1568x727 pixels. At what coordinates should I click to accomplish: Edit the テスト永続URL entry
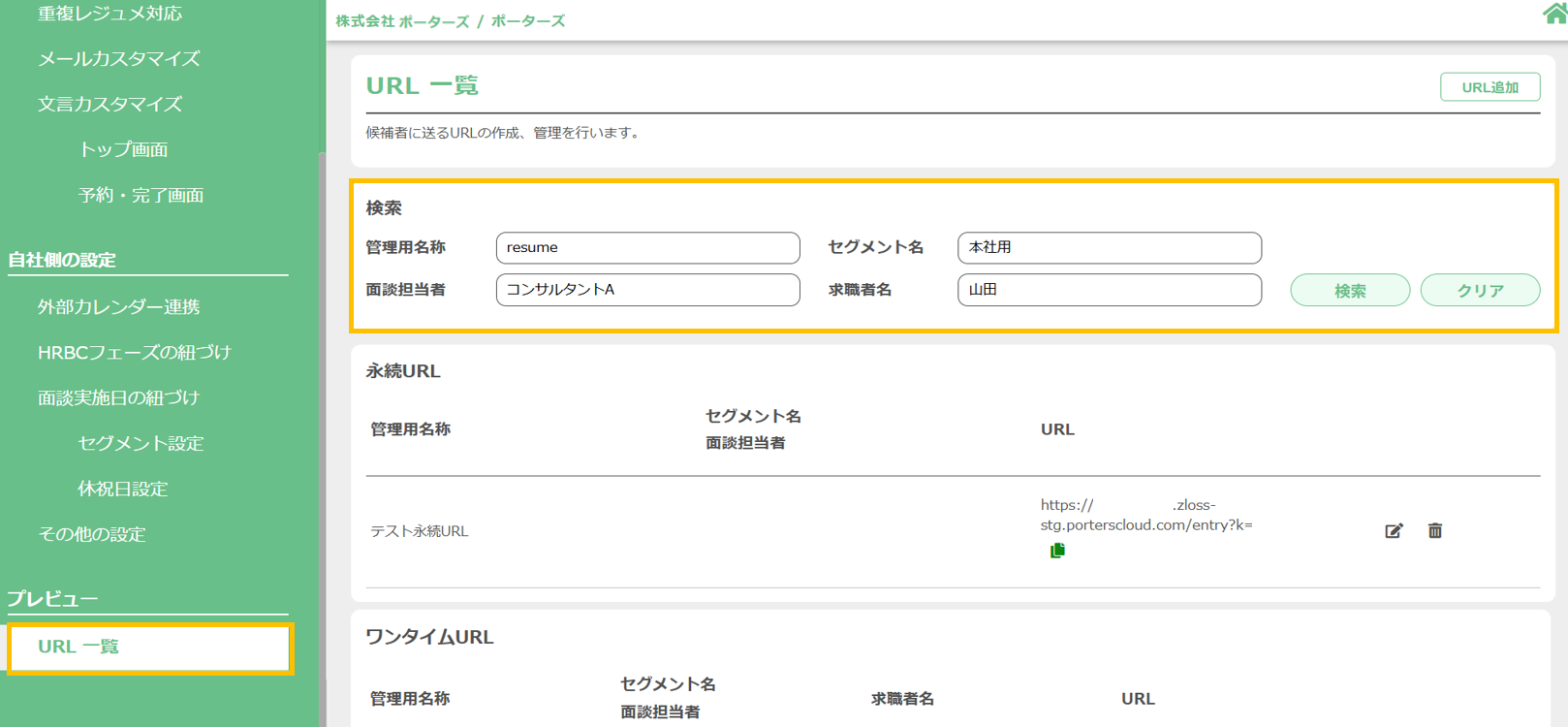pyautogui.click(x=1394, y=530)
